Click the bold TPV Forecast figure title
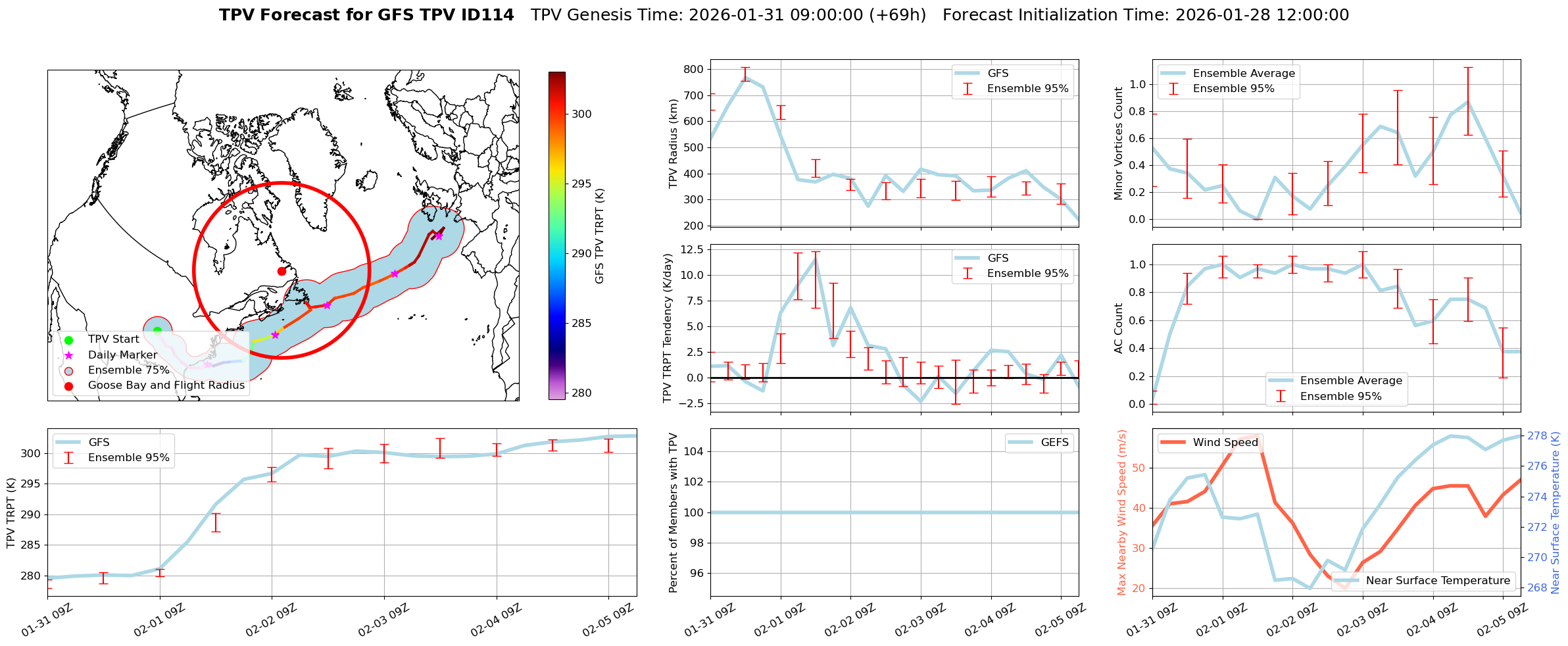This screenshot has height=646, width=1568. pos(366,15)
